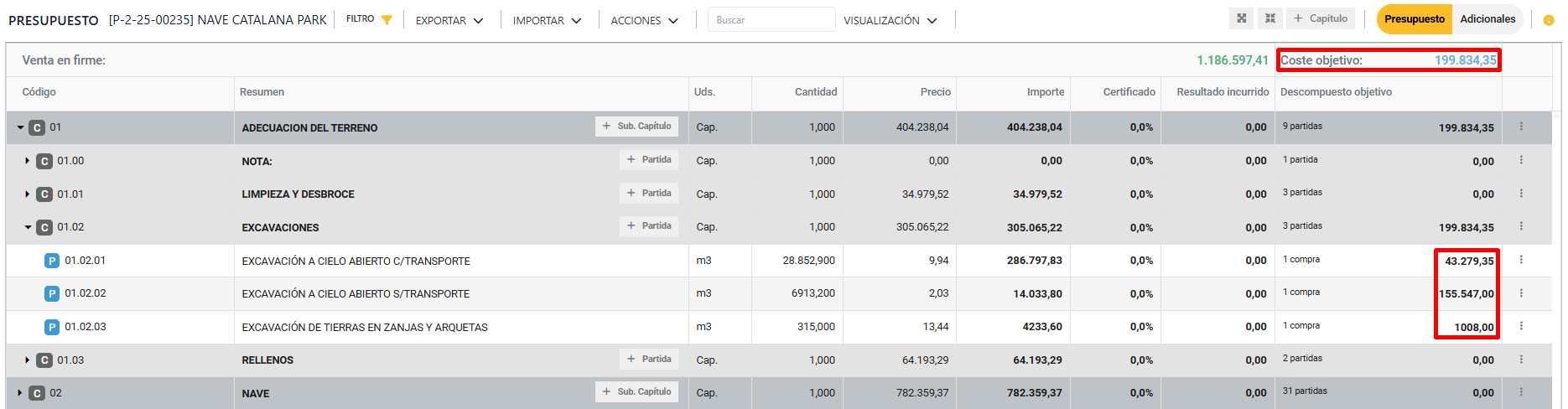This screenshot has width=1568, height=409.
Task: Click the P icon of partida 01.02.03
Action: pyautogui.click(x=52, y=327)
